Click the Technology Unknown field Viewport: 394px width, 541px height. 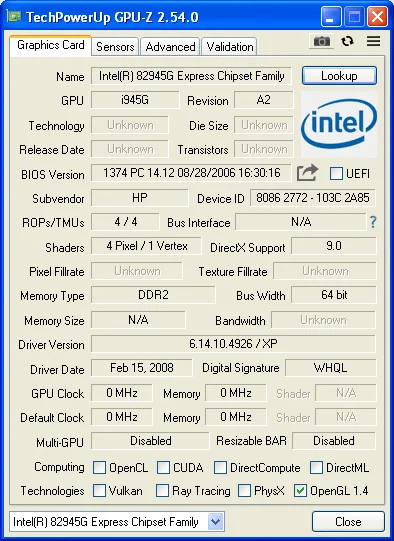point(130,125)
